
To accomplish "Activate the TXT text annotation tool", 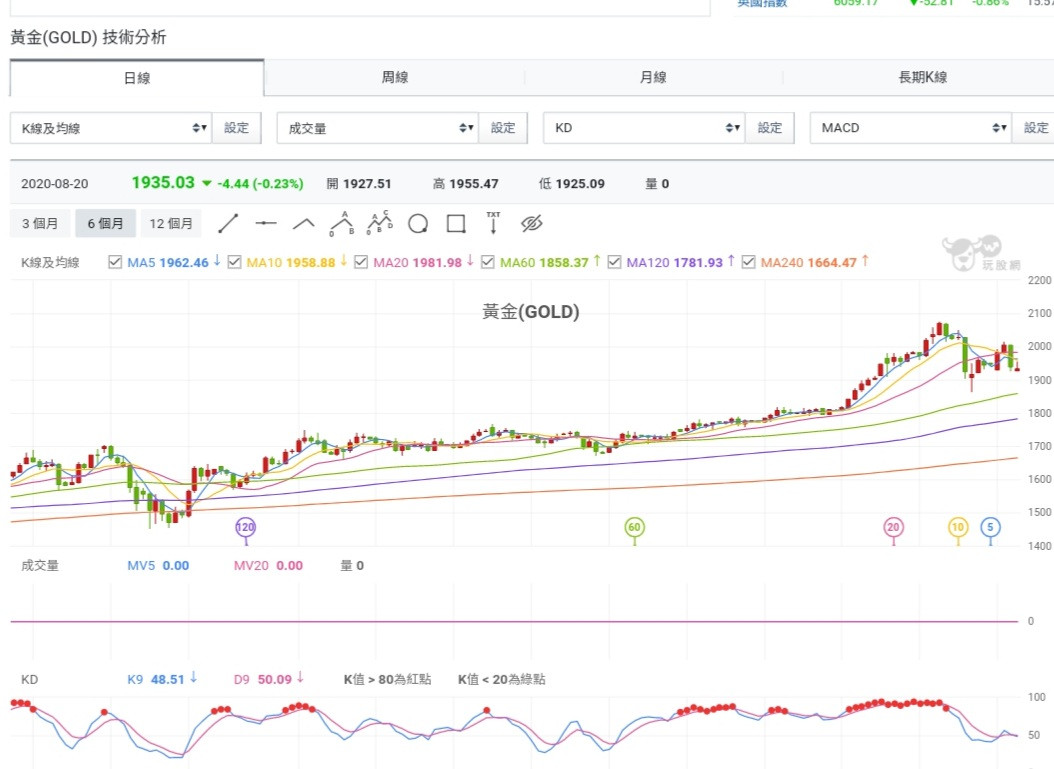I will (493, 222).
